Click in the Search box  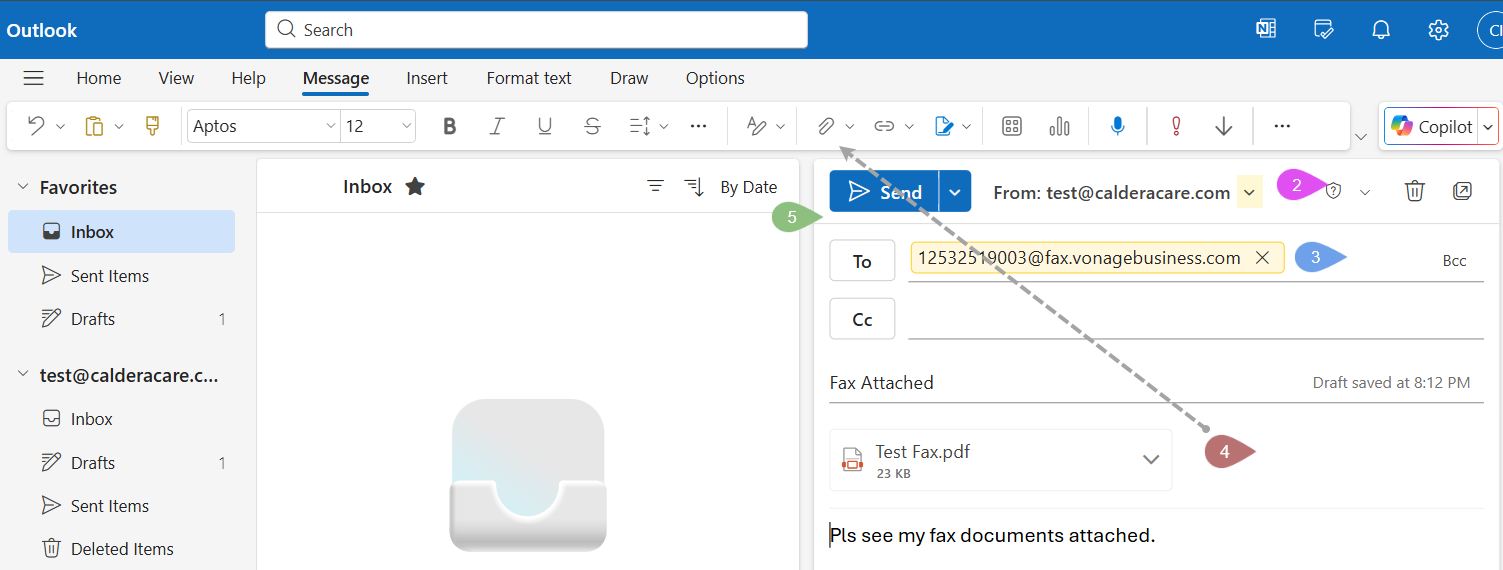pyautogui.click(x=536, y=30)
